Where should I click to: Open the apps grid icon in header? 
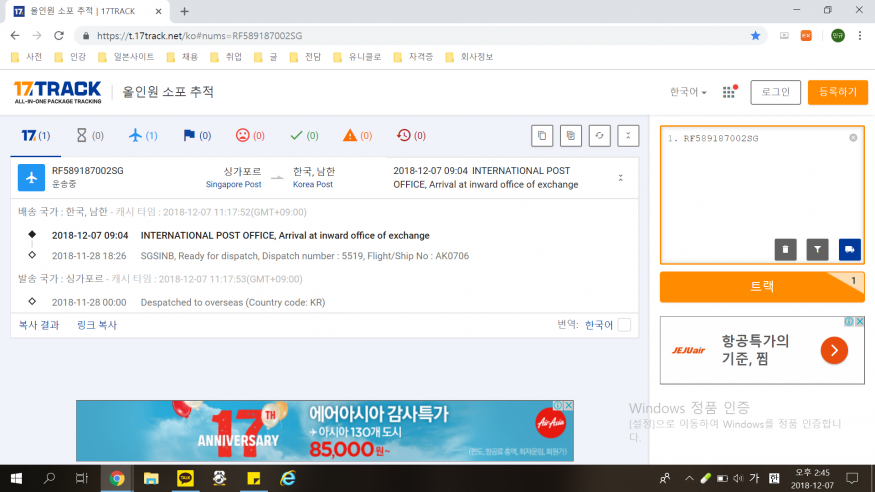(729, 92)
